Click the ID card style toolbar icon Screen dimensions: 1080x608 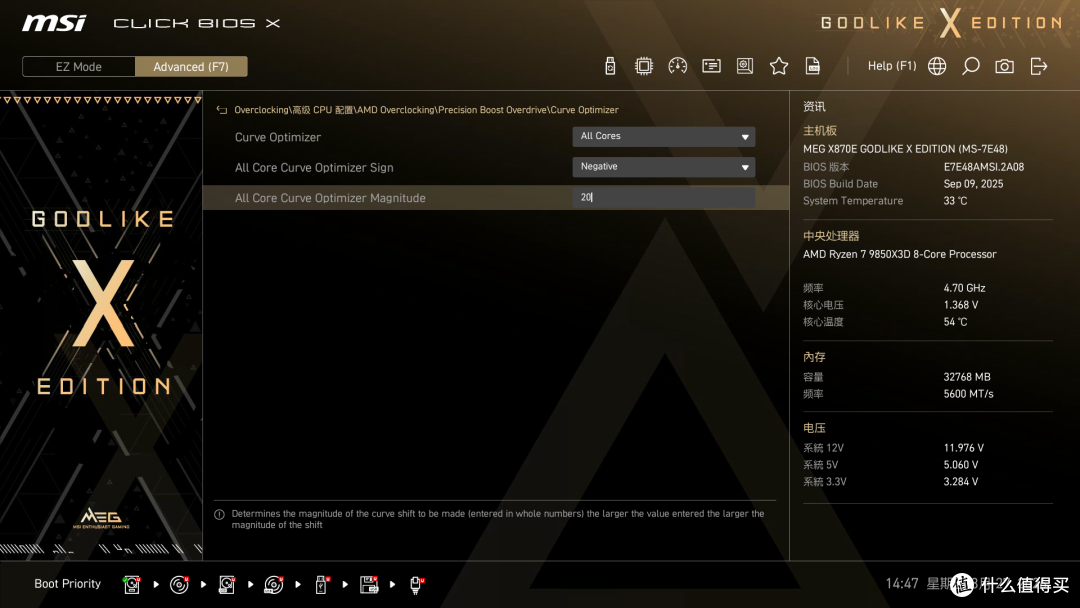[x=711, y=66]
